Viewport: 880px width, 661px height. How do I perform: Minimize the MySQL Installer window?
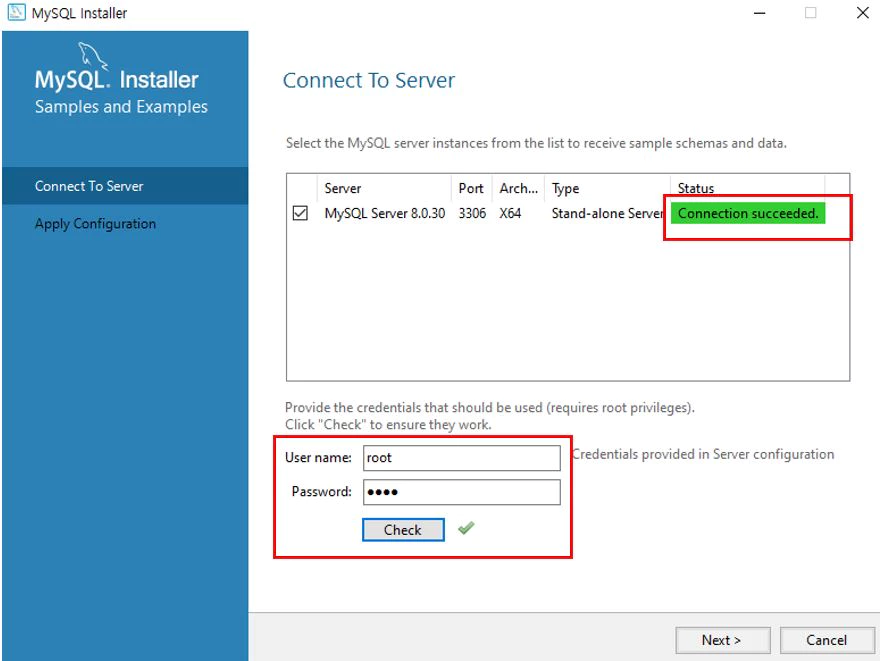pos(759,13)
